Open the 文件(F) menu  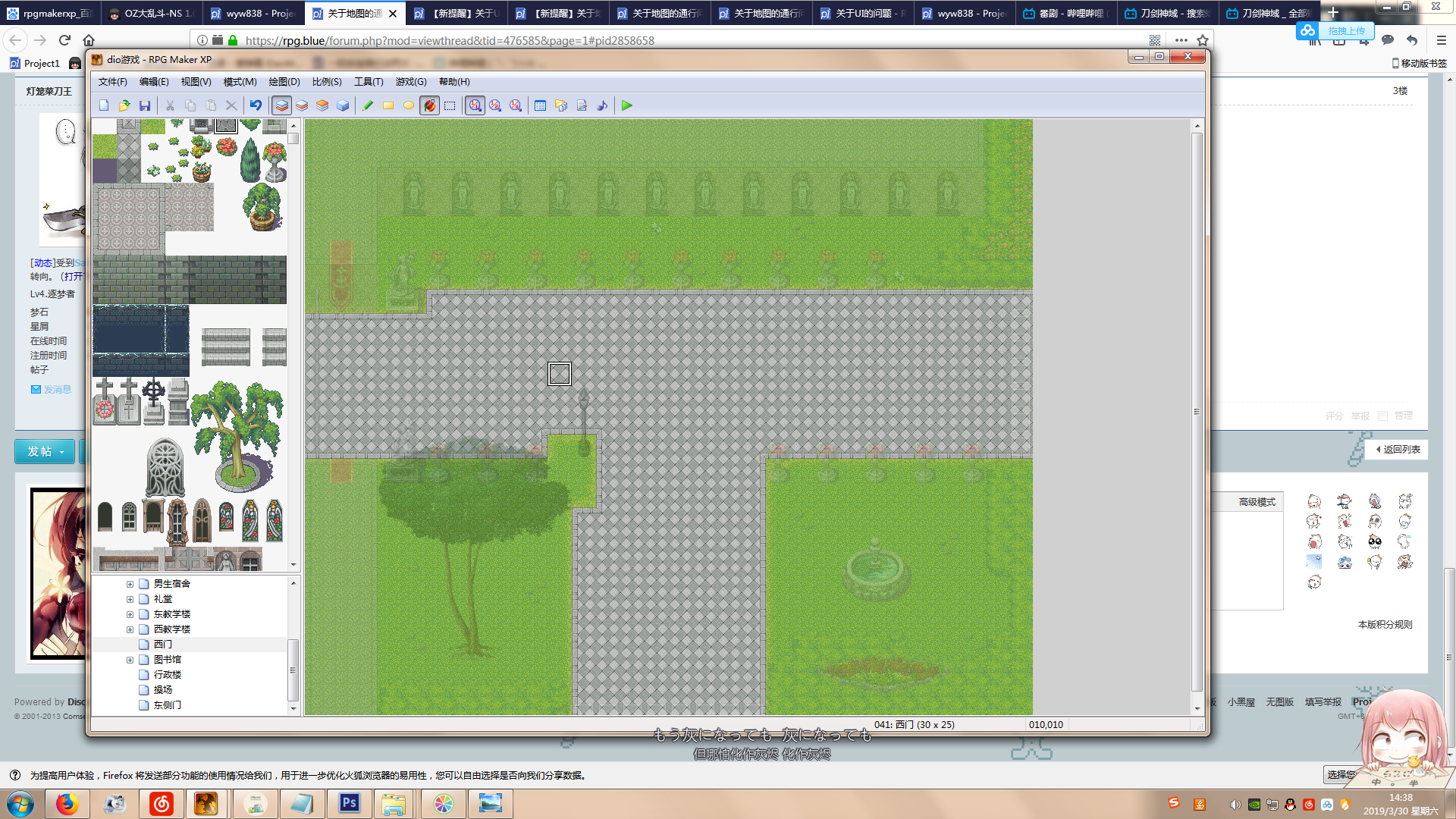pyautogui.click(x=113, y=82)
